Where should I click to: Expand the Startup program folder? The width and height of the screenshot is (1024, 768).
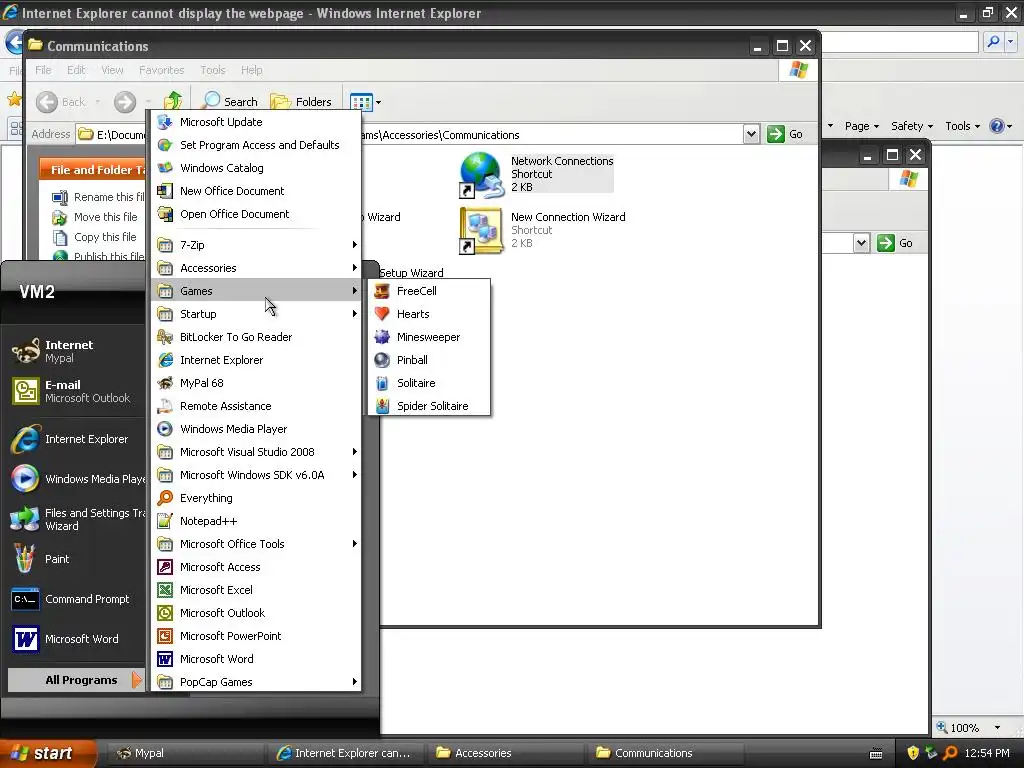(x=256, y=314)
